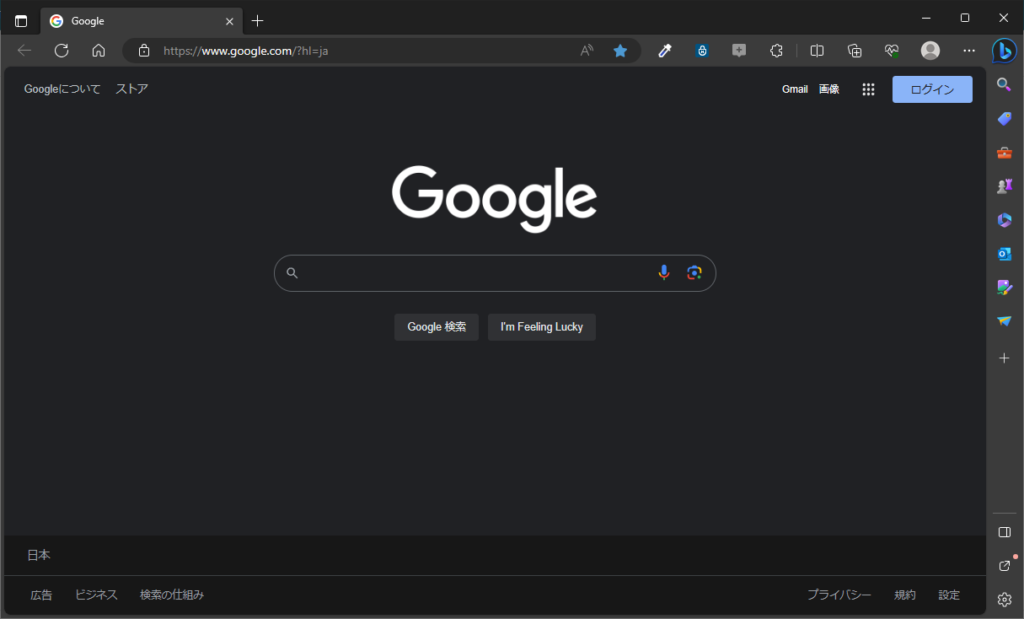Click the Google logo
This screenshot has height=619, width=1024.
coord(494,198)
